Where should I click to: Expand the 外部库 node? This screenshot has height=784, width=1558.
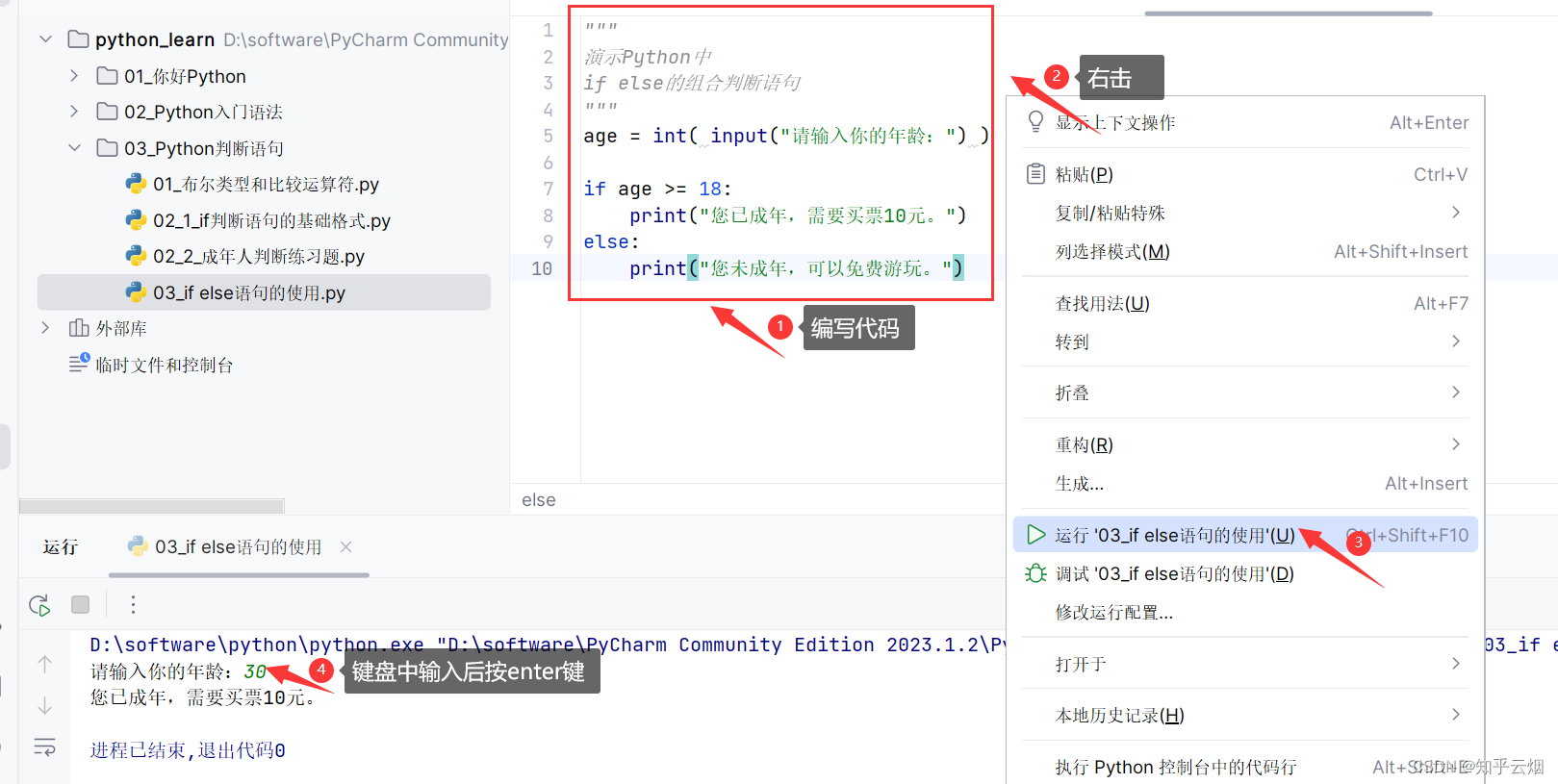coord(45,328)
